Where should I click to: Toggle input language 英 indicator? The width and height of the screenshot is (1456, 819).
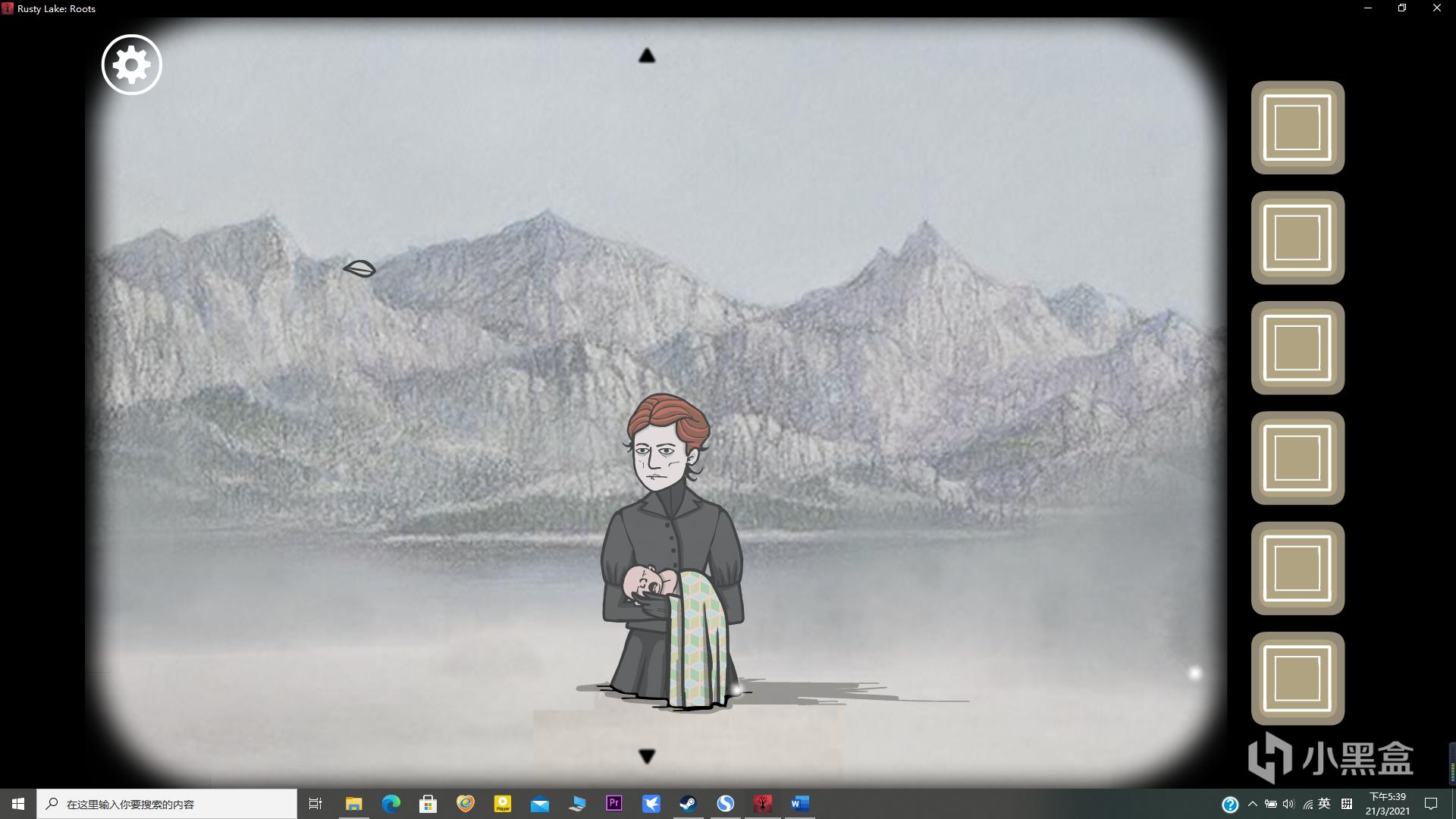(x=1324, y=804)
